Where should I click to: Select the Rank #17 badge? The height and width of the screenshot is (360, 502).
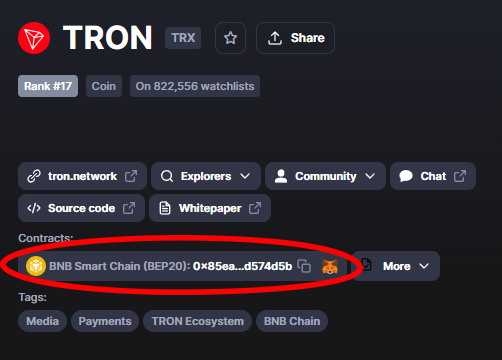(48, 86)
